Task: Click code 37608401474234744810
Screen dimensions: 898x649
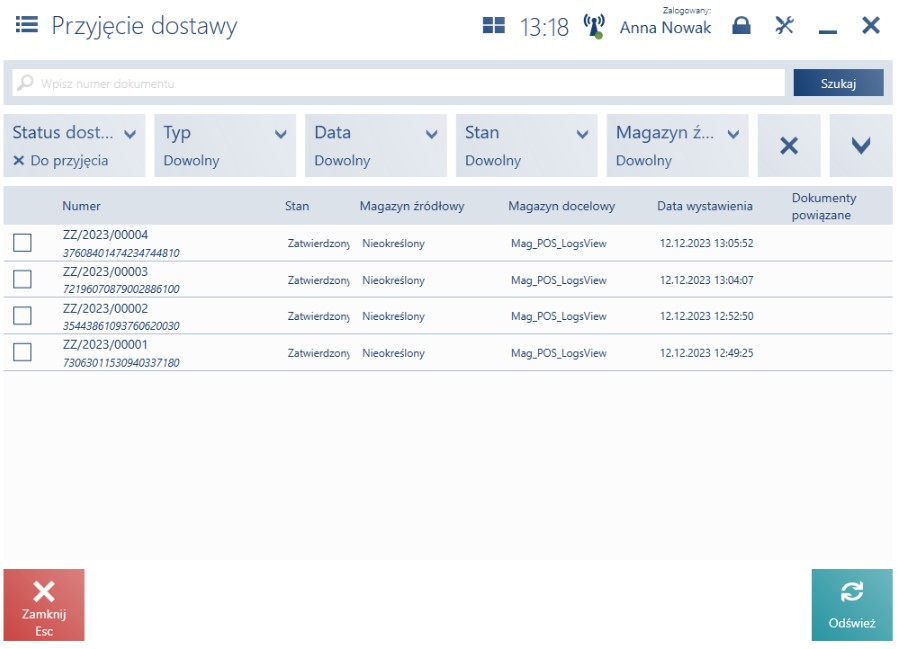Action: (x=121, y=253)
